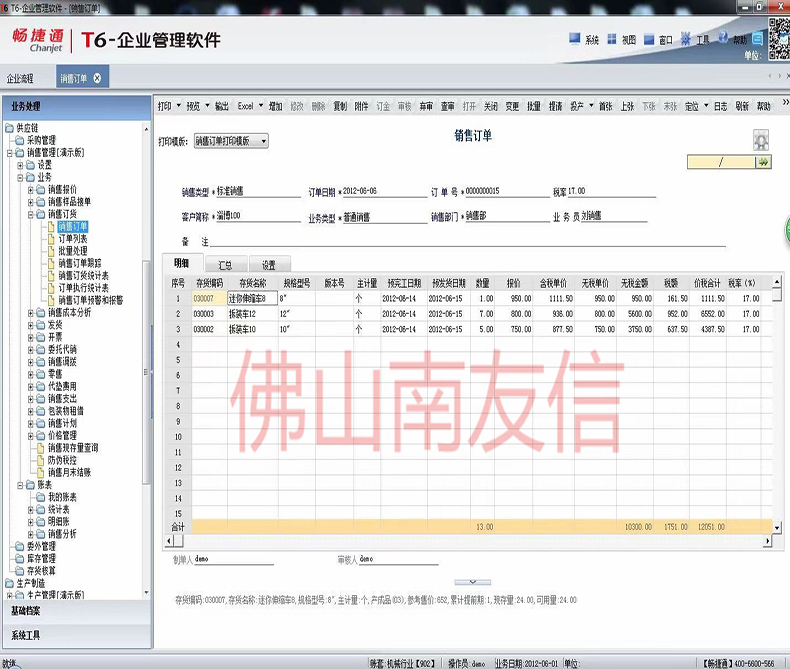The width and height of the screenshot is (790, 669).
Task: Switch to the 企业流程 tab
Action: coord(20,78)
